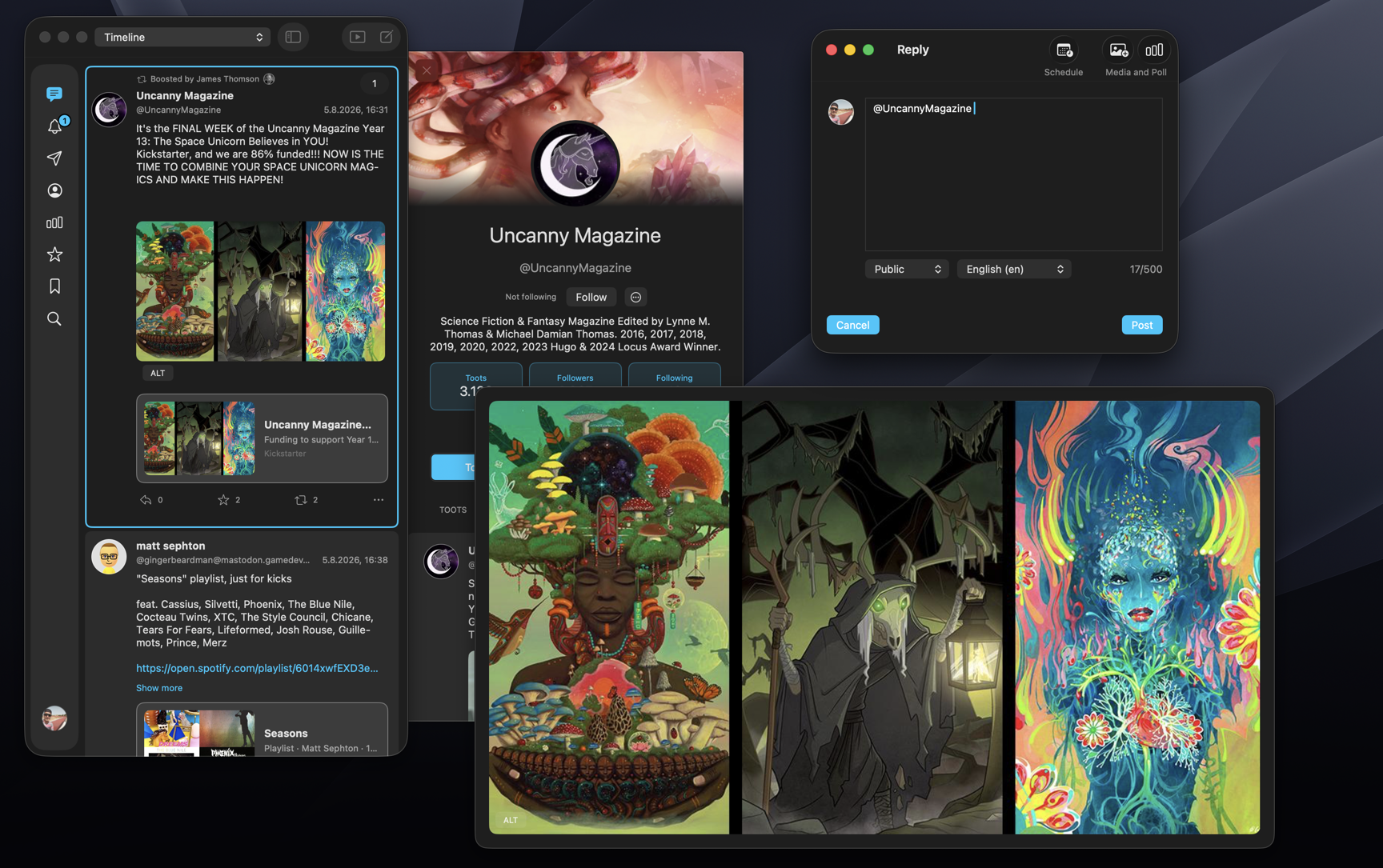The image size is (1383, 868).
Task: Open the dark forest artwork thumbnail in the post
Action: [x=260, y=291]
